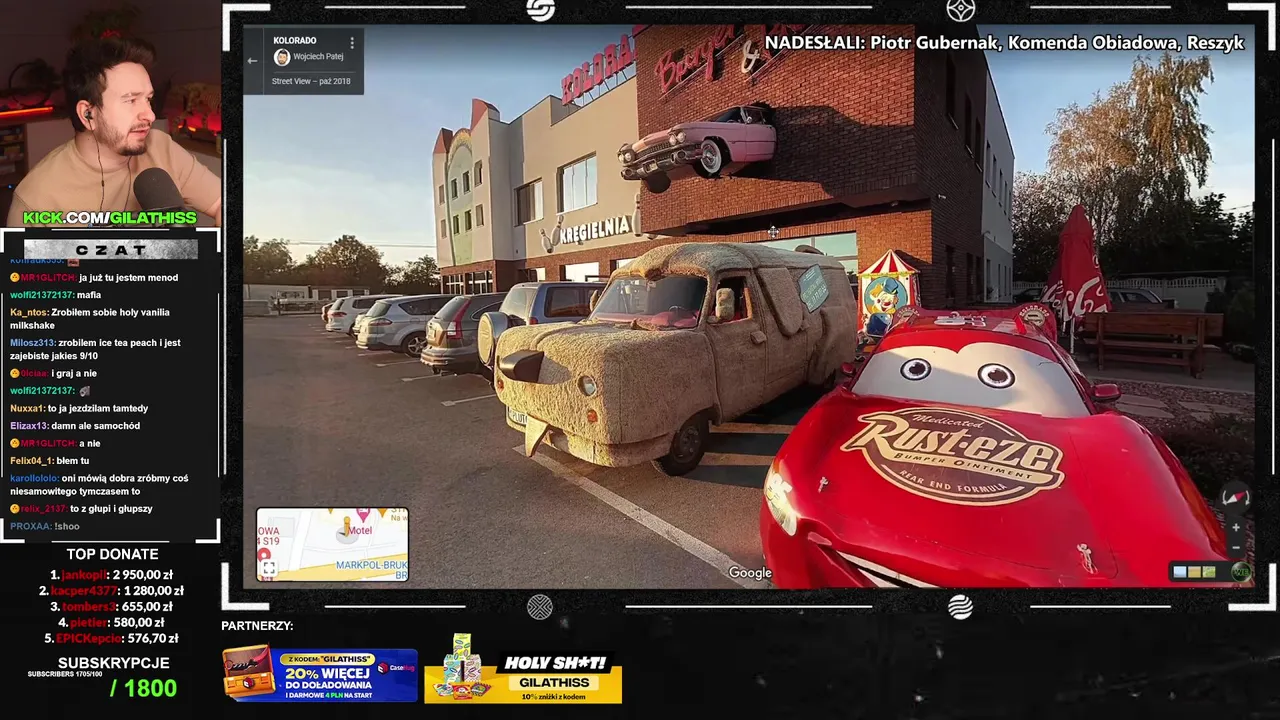Select the tan imagery thumbnail
This screenshot has height=720, width=1280.
(x=1194, y=572)
